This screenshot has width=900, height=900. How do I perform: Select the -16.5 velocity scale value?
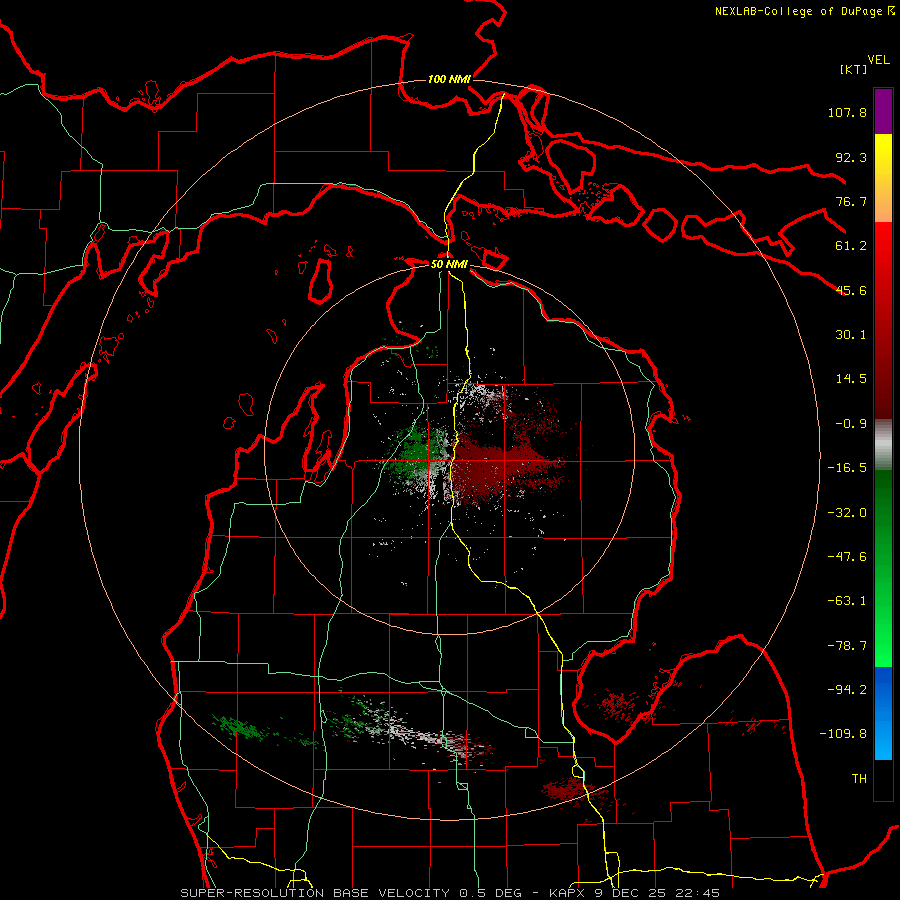tap(847, 468)
